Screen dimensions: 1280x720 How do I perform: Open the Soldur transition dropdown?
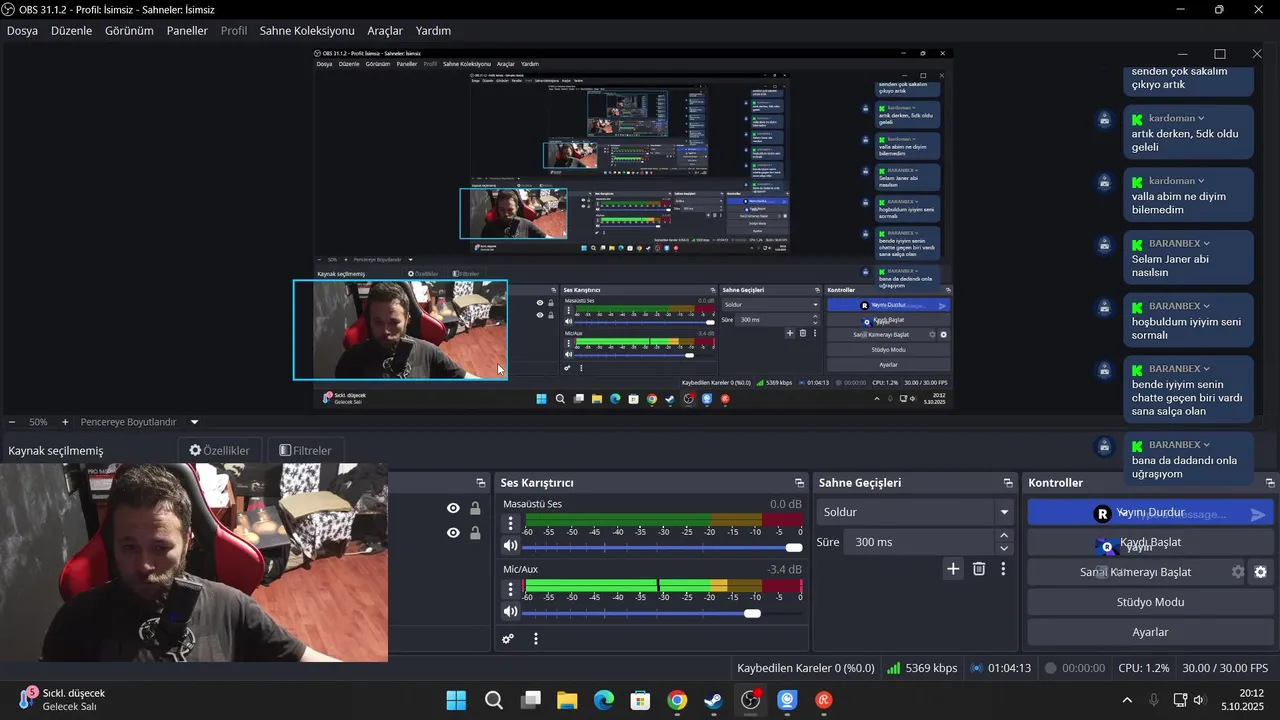(x=915, y=512)
